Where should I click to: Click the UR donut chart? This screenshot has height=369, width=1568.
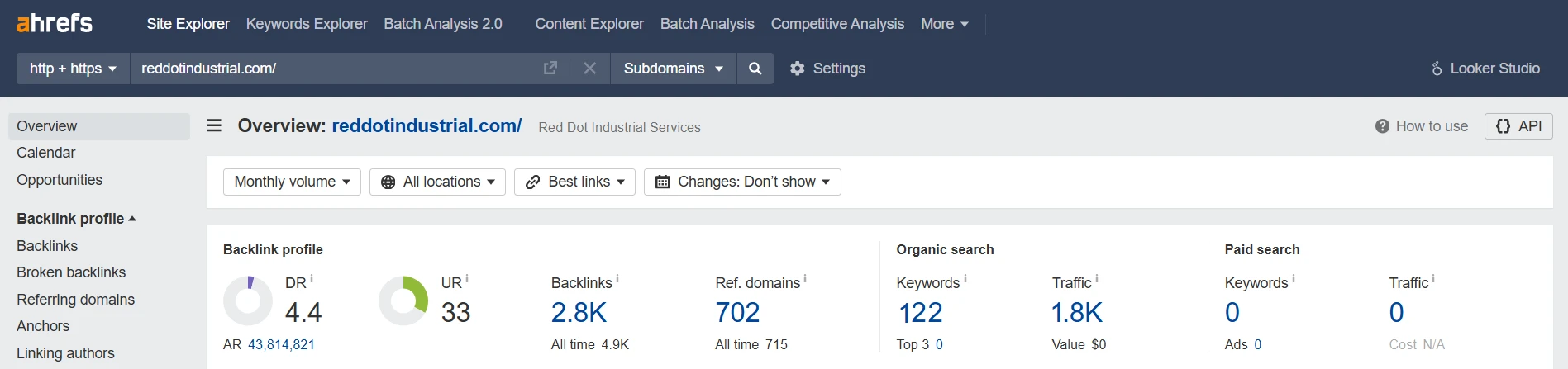click(403, 300)
